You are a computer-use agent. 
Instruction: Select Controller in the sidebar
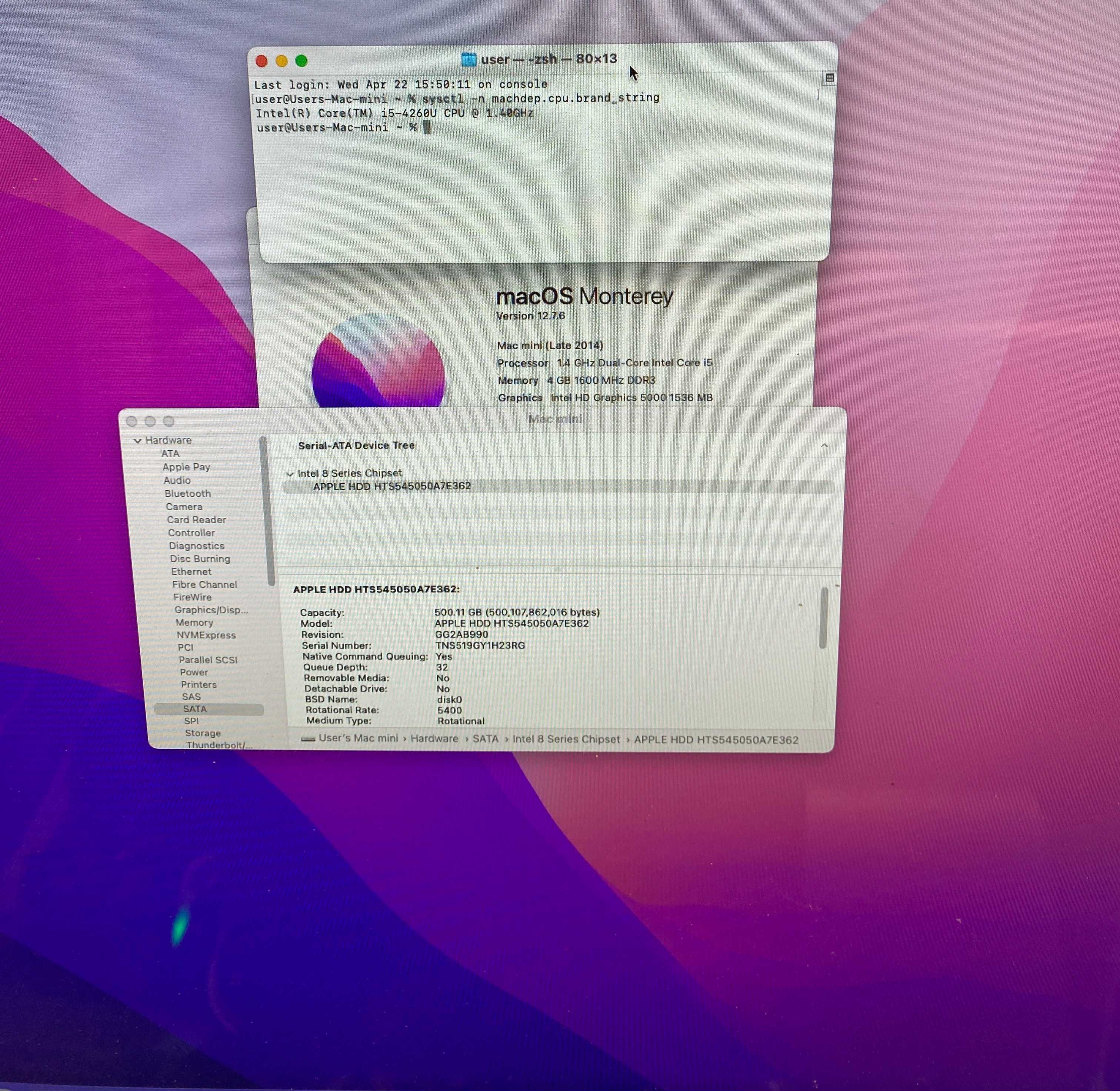(191, 533)
